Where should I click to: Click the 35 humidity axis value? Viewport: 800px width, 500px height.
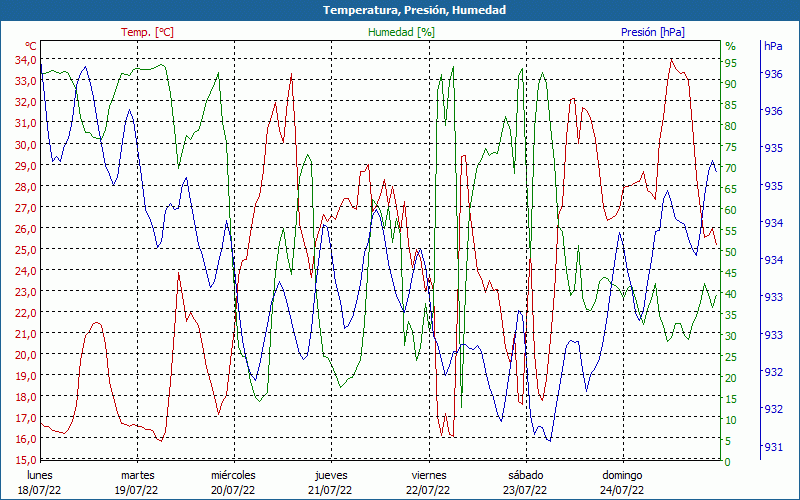(731, 315)
